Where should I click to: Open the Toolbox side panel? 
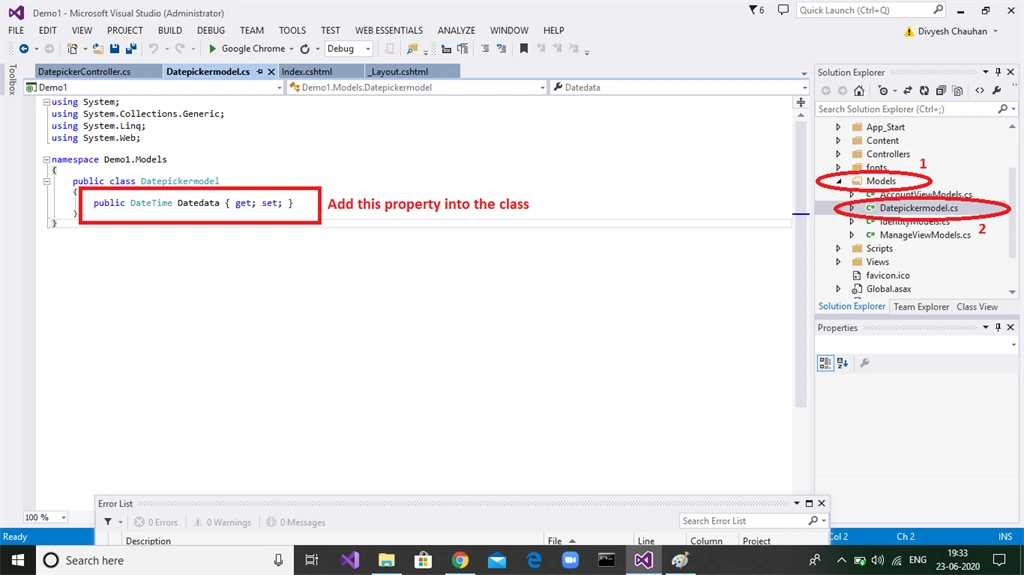click(x=12, y=79)
